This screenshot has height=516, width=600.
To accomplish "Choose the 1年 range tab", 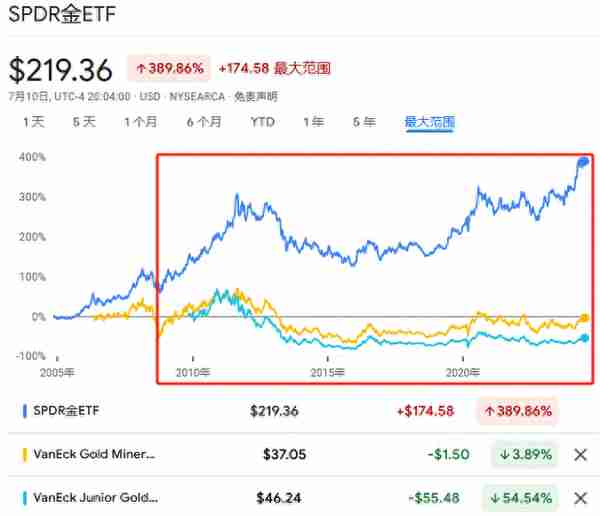I will (x=314, y=122).
